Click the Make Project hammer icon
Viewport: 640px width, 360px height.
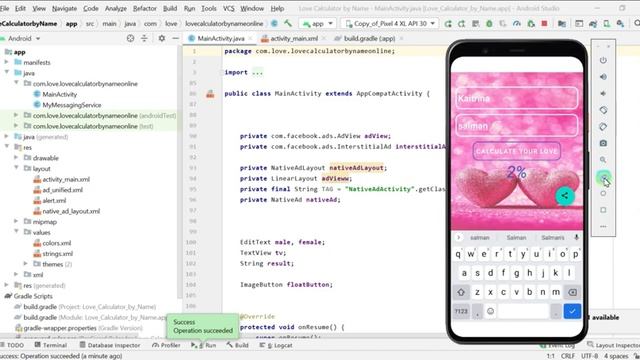(288, 24)
